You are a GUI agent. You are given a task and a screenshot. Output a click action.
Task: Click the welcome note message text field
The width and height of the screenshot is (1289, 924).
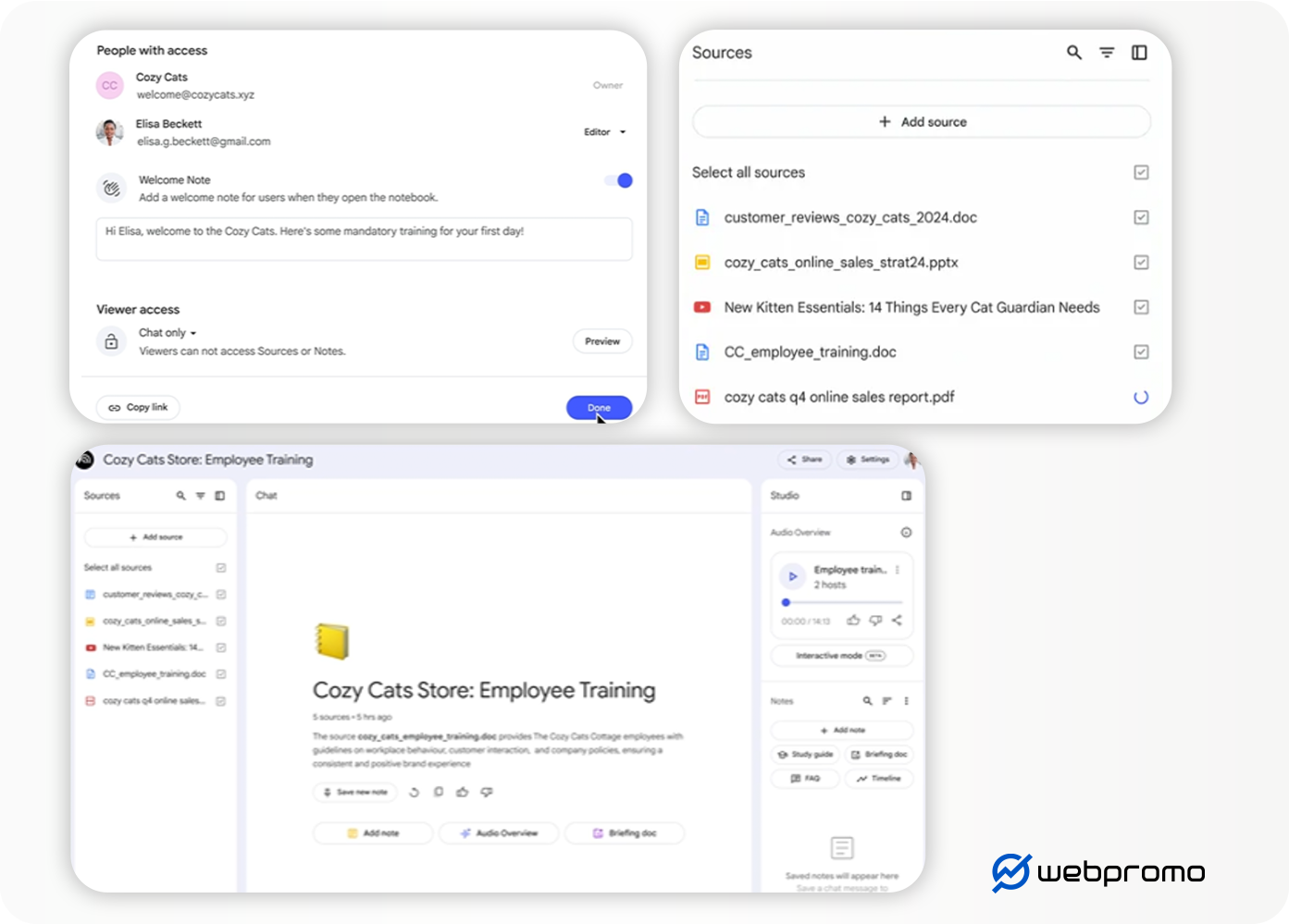click(364, 240)
